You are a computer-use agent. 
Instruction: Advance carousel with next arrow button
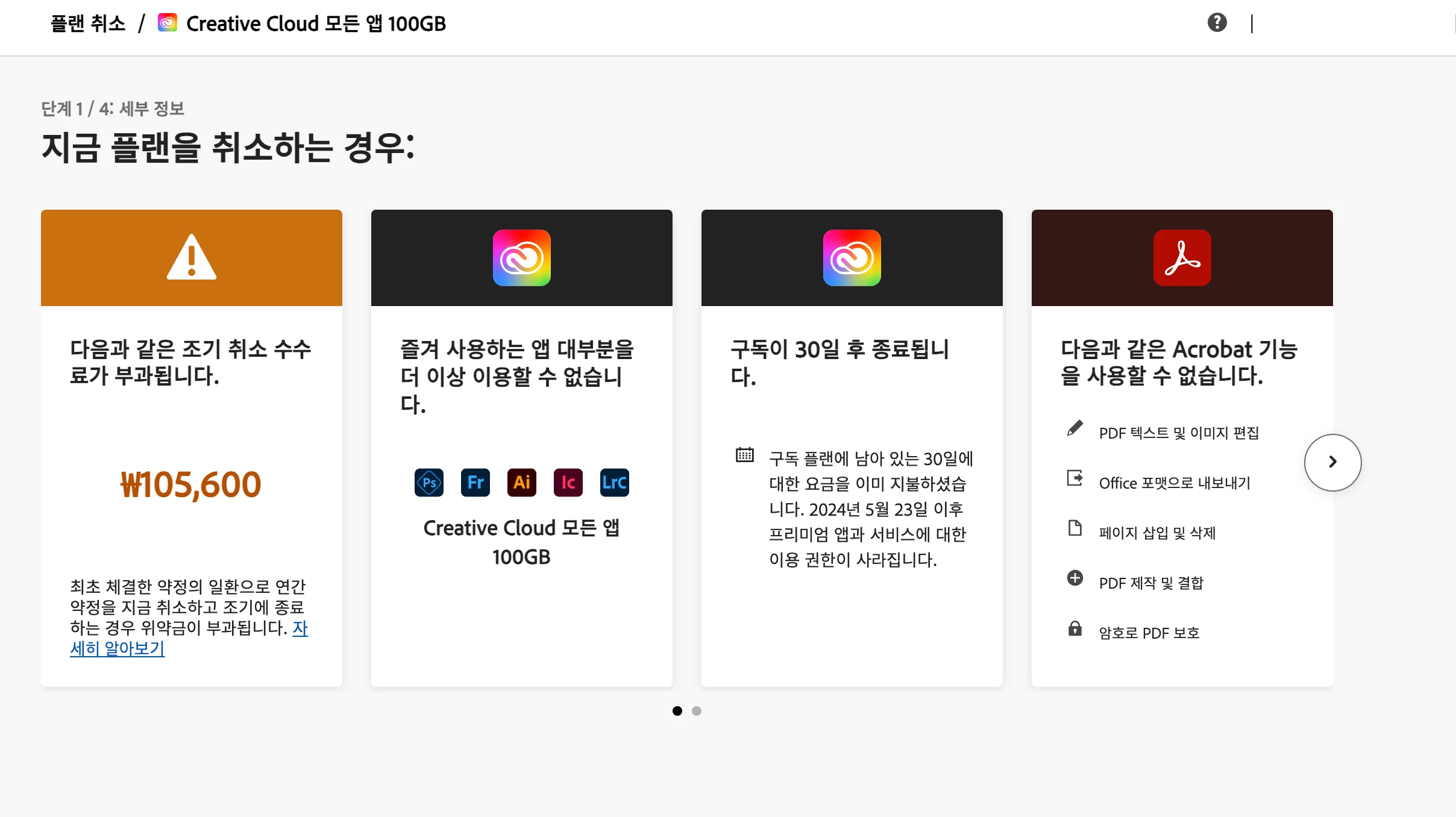point(1332,462)
